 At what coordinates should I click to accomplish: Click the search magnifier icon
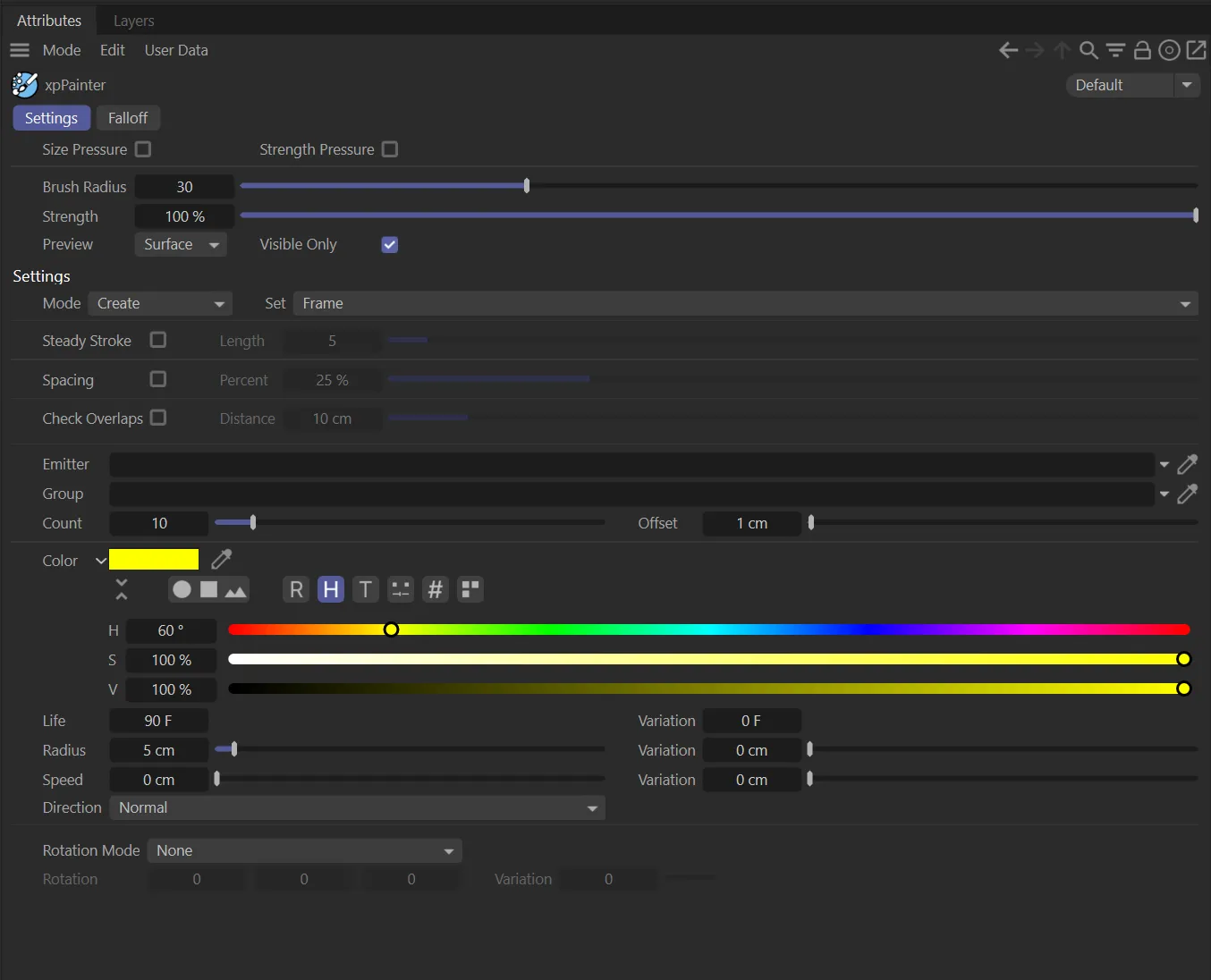tap(1088, 51)
